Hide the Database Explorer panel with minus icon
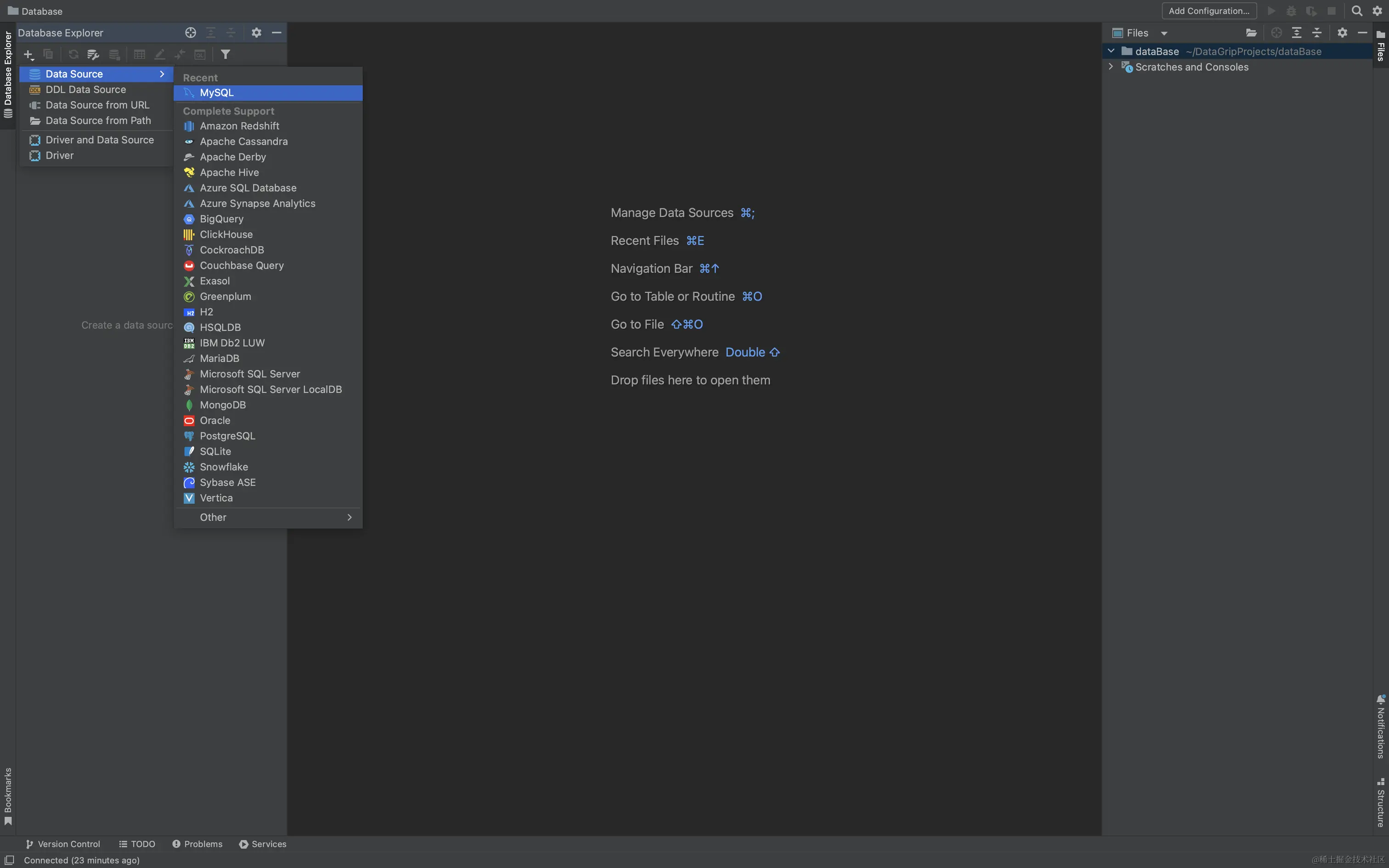Screen dimensions: 1389x868 point(276,33)
